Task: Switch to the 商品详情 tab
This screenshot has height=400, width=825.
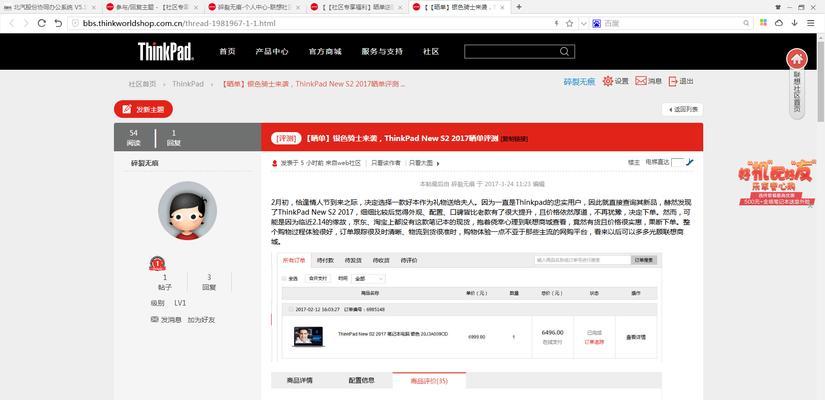Action: pyautogui.click(x=299, y=380)
